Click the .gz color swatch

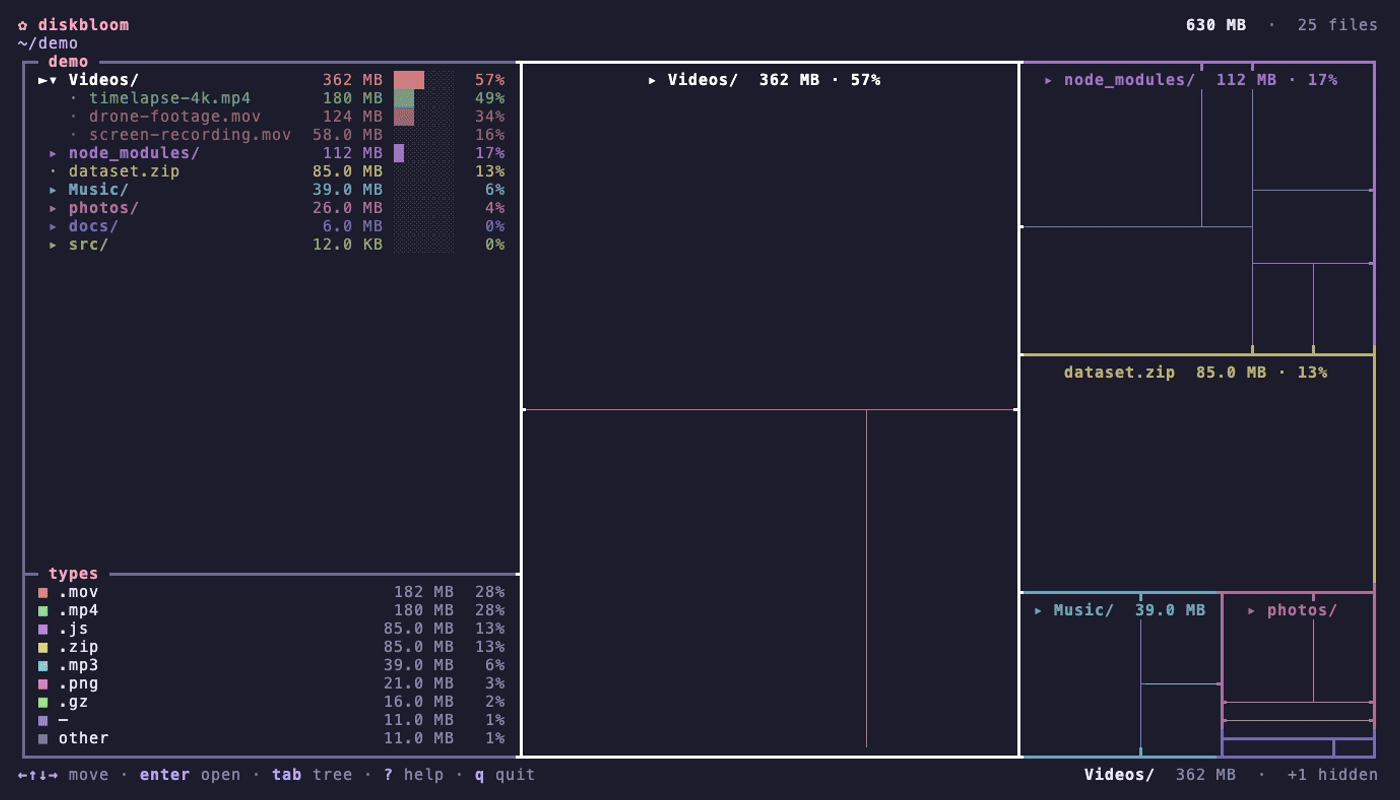pyautogui.click(x=43, y=702)
